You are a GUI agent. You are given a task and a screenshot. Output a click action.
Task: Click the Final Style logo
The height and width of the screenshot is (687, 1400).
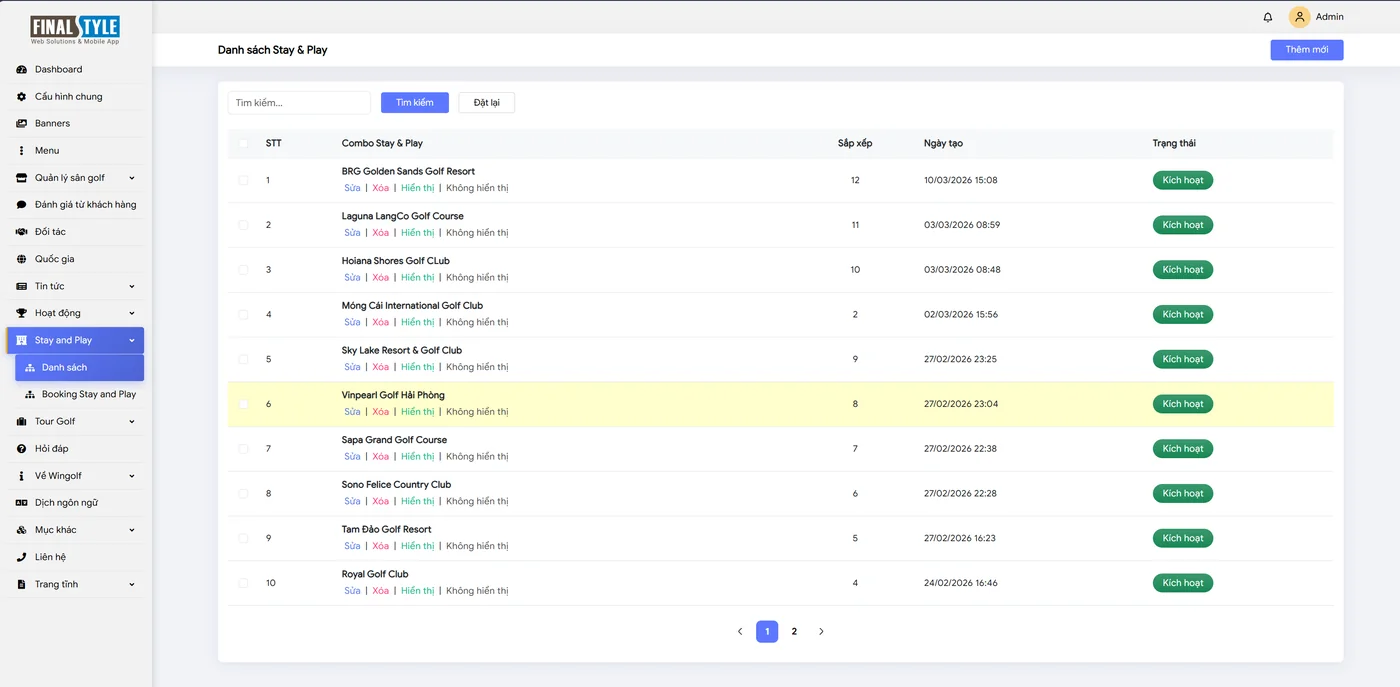pos(75,30)
